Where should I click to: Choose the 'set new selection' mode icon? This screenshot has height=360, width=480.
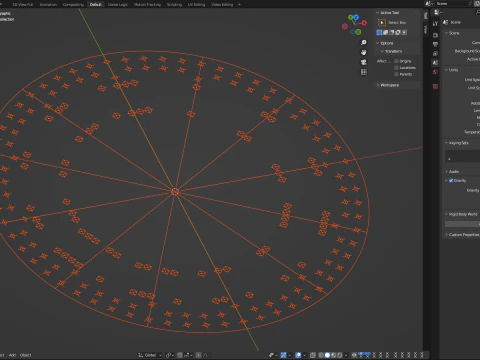[379, 32]
